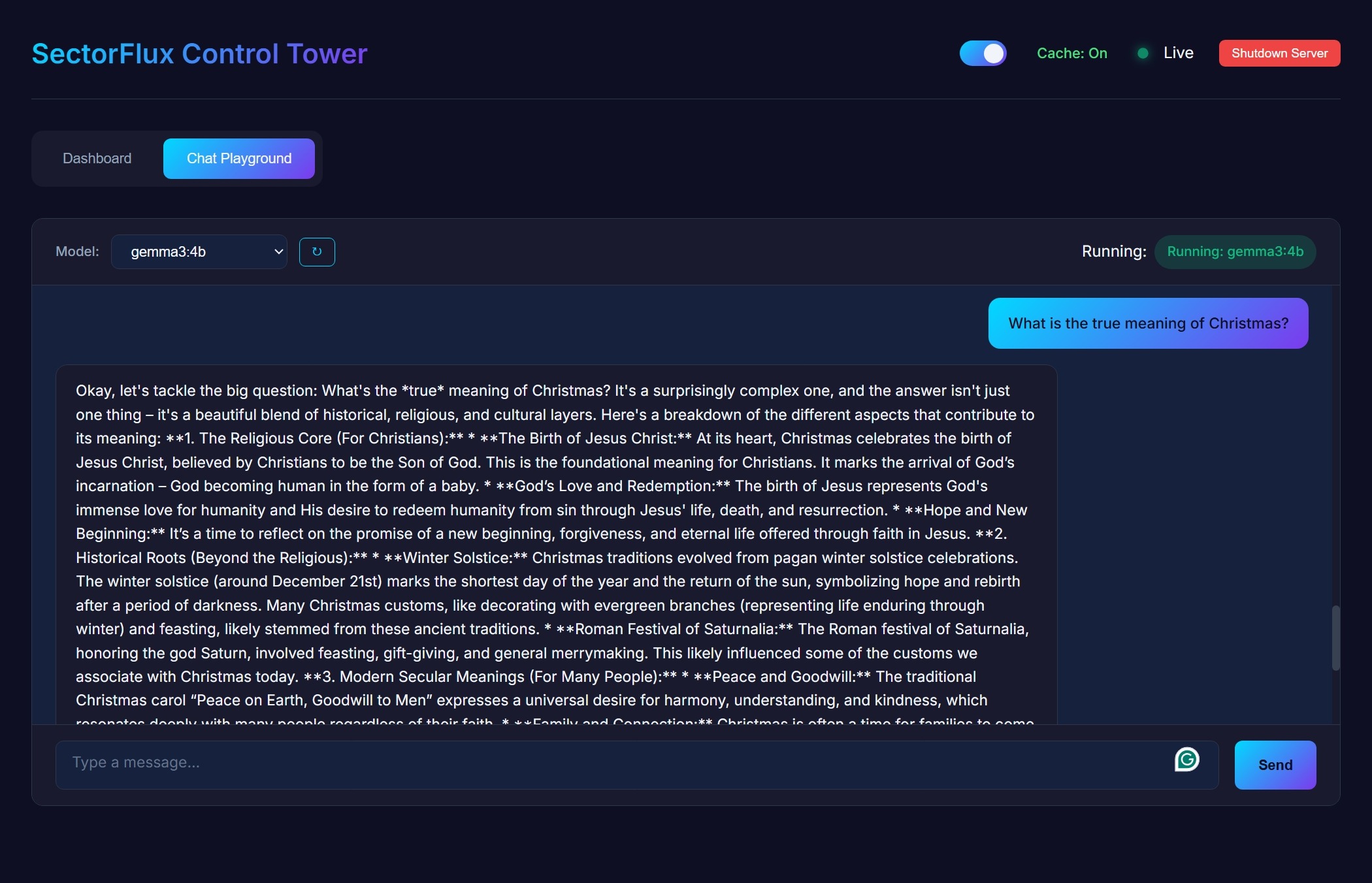Click the blue cache toggle in the header
1372x883 pixels.
pyautogui.click(x=983, y=53)
